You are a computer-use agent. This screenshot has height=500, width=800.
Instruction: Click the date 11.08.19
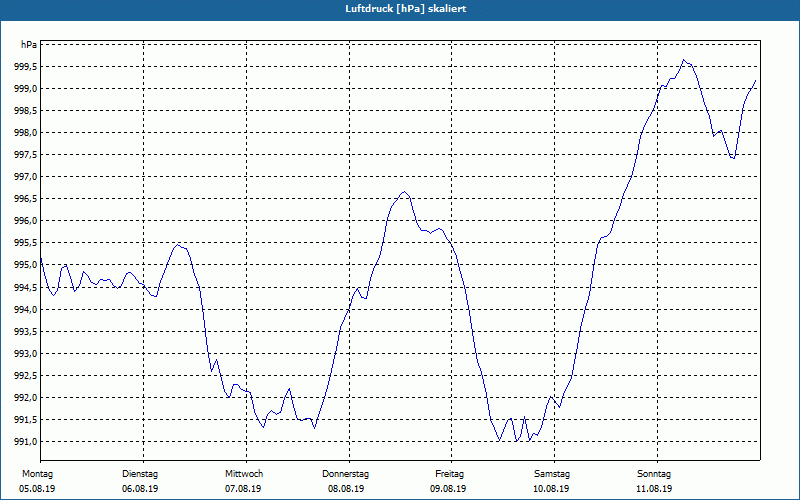tap(654, 489)
